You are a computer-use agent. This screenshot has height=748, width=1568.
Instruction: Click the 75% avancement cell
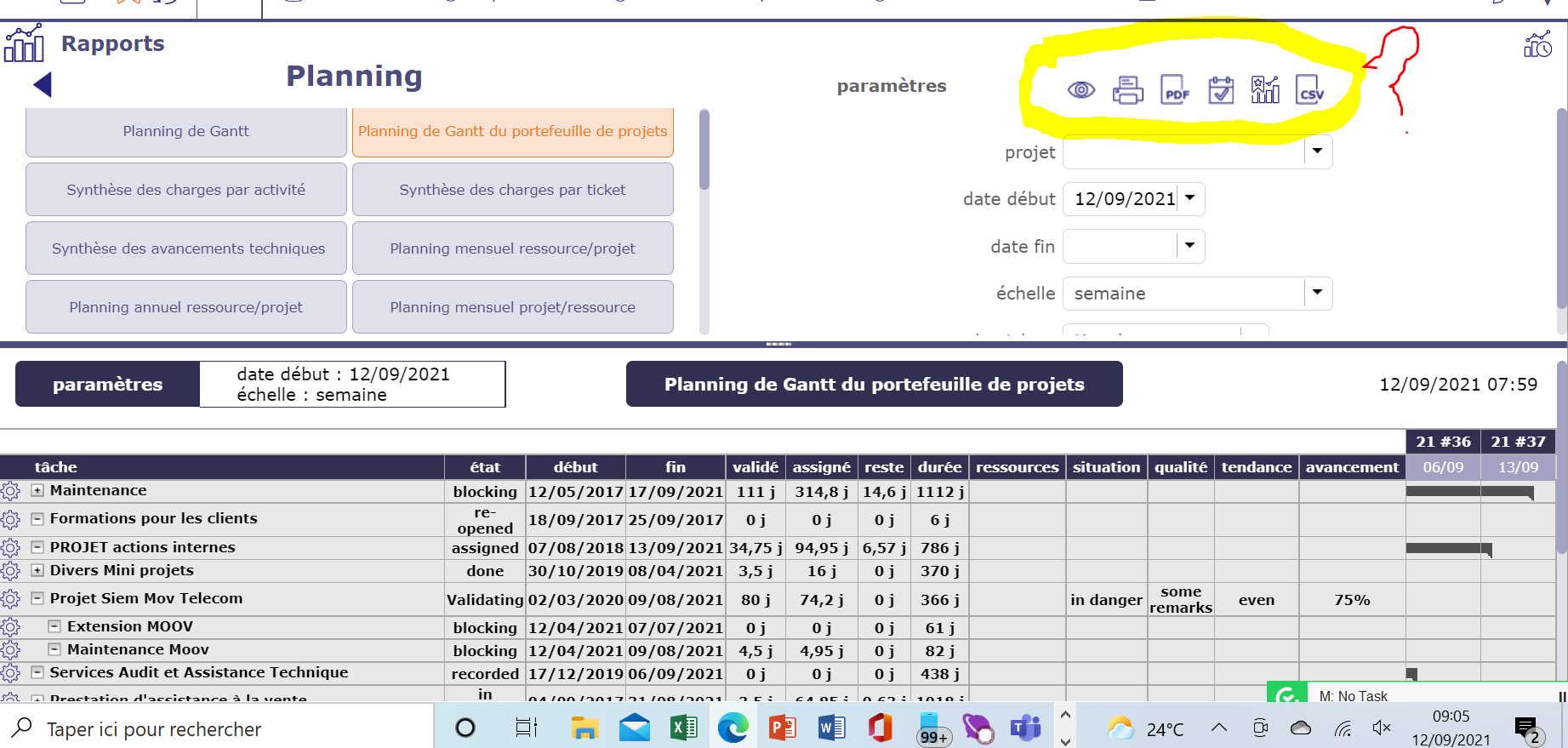click(1352, 600)
